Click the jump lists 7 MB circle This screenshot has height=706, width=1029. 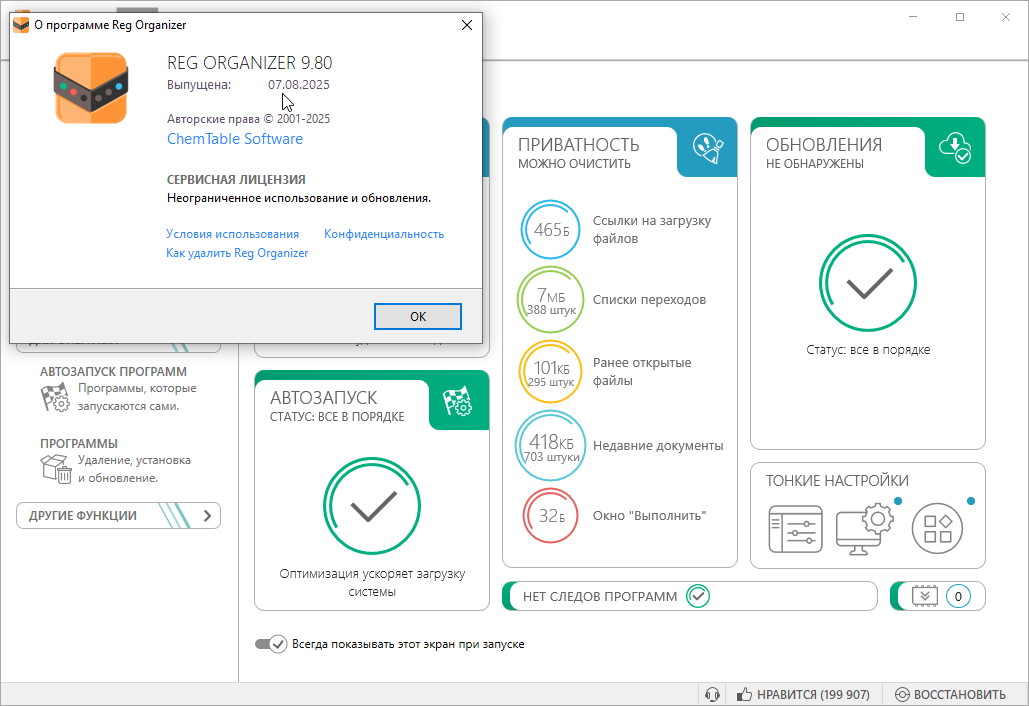coord(551,301)
